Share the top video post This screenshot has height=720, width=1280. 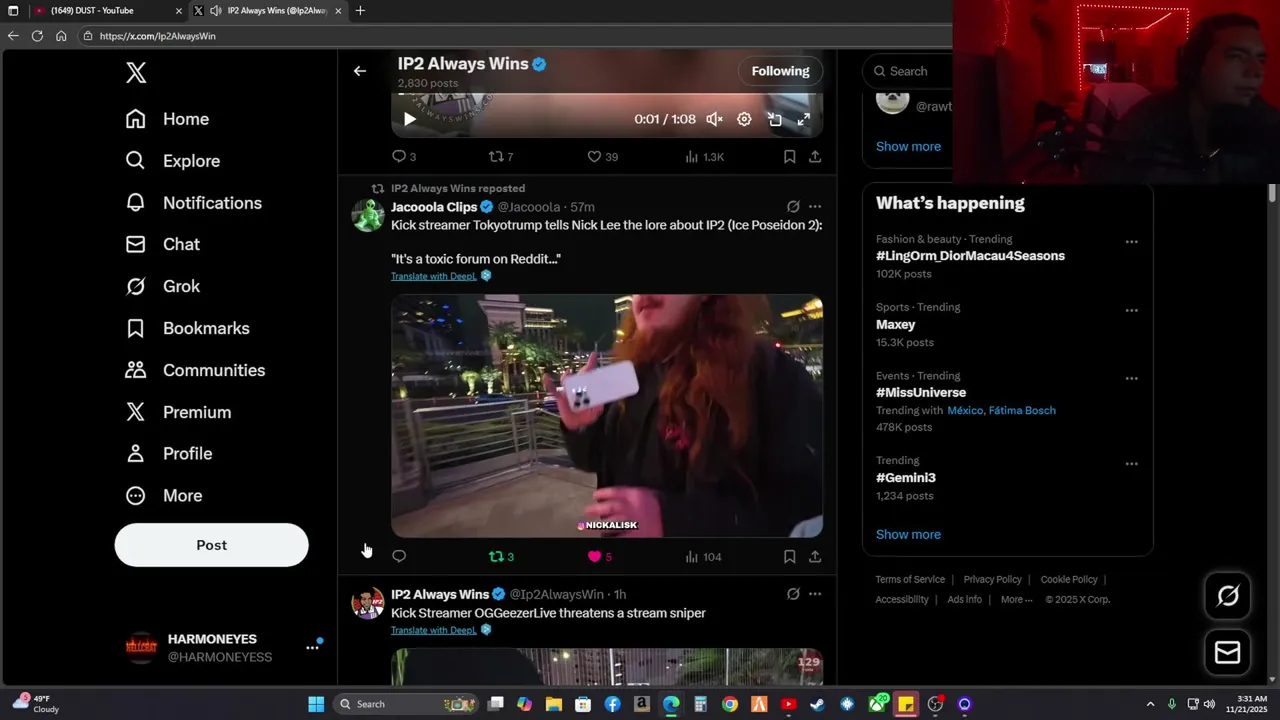click(815, 157)
